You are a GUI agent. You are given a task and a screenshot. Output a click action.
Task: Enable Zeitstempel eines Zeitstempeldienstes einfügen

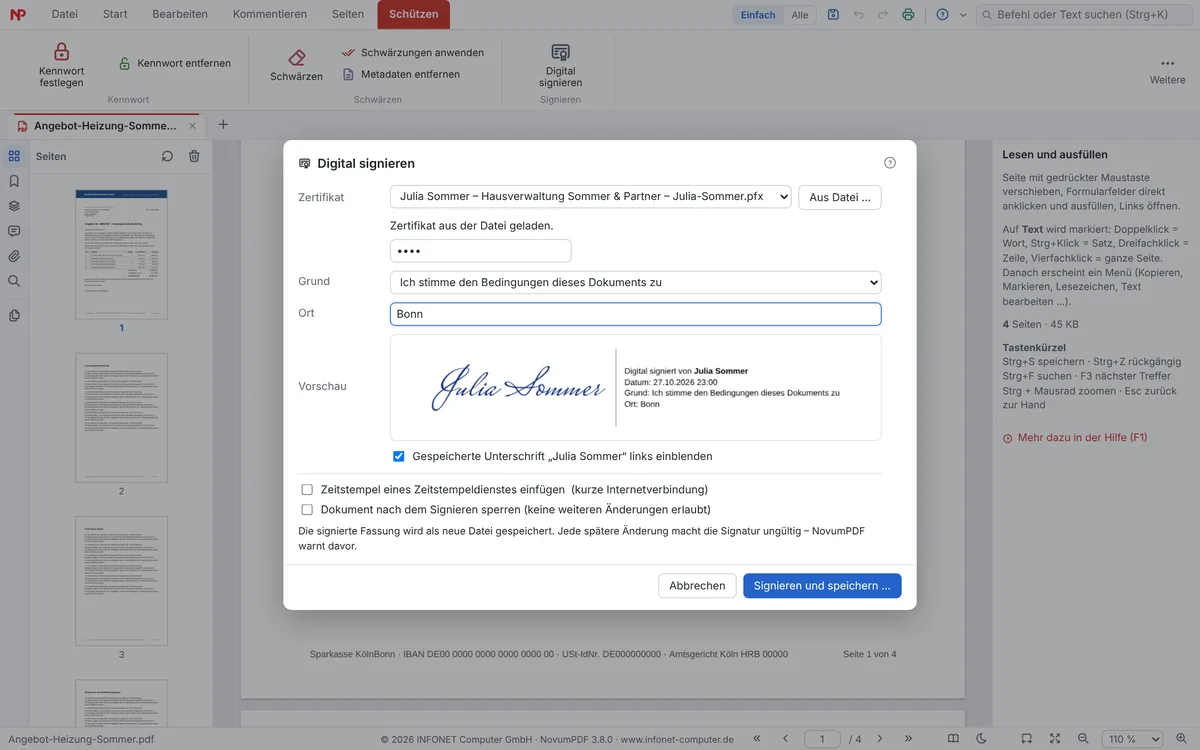(307, 490)
